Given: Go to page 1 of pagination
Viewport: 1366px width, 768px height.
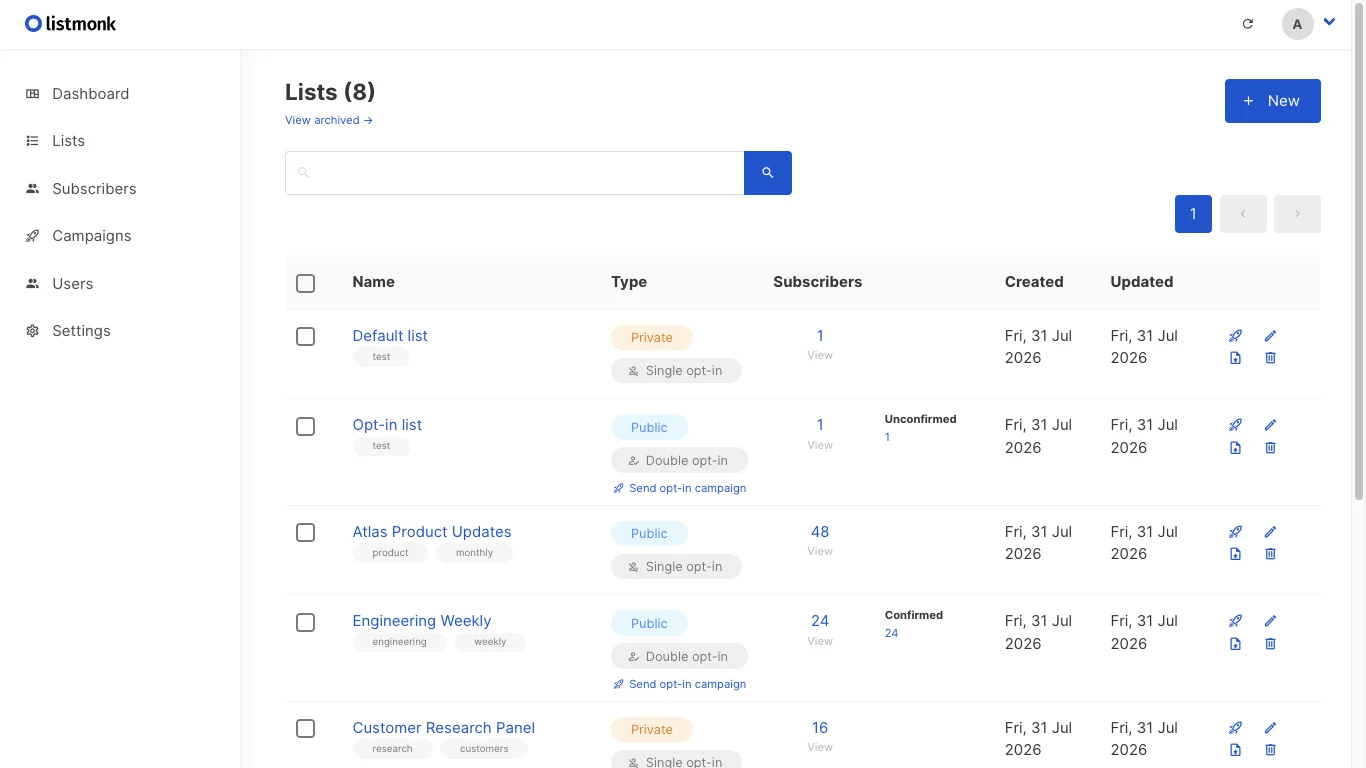Looking at the screenshot, I should 1193,214.
